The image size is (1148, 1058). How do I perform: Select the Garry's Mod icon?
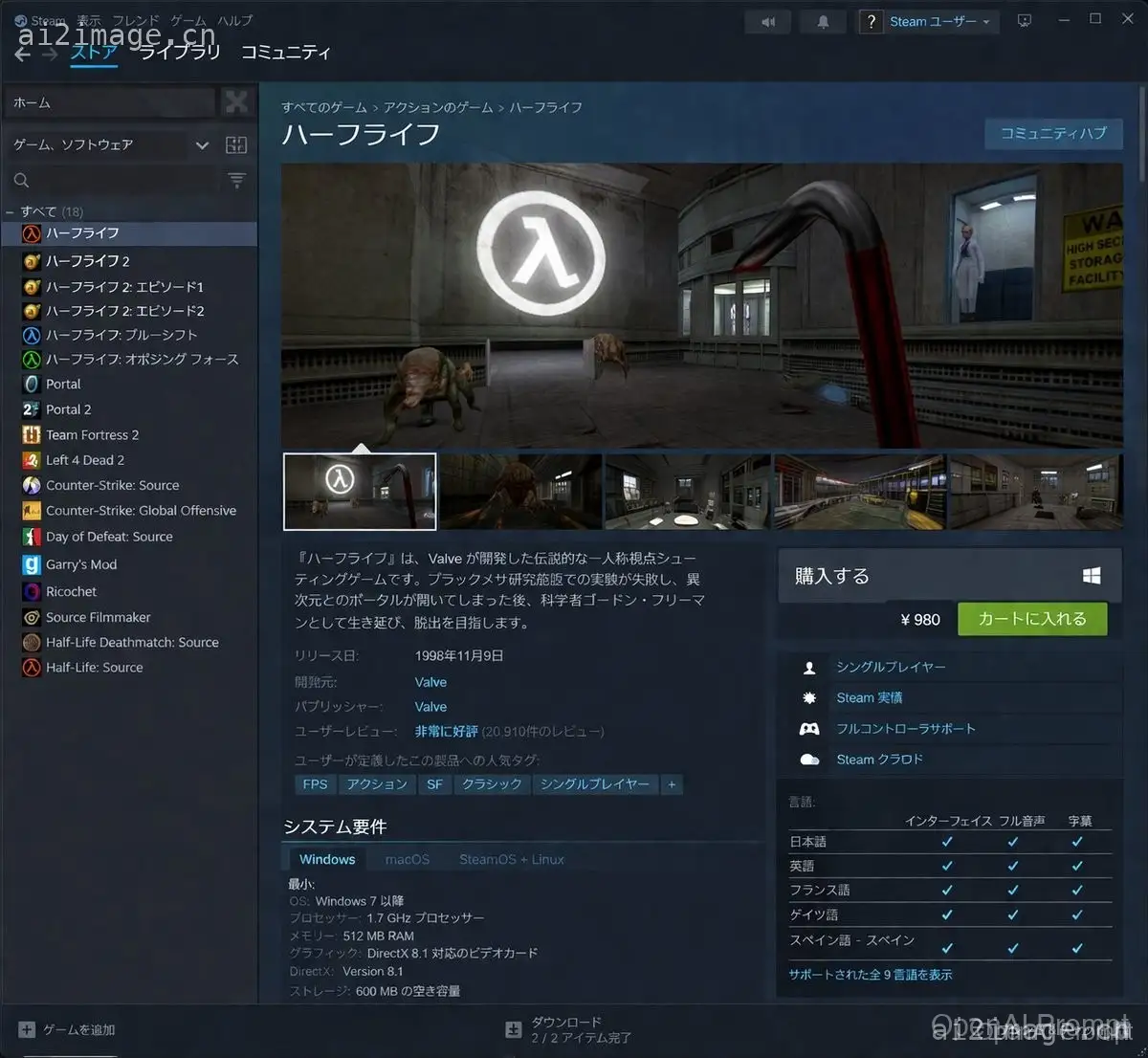click(x=32, y=564)
